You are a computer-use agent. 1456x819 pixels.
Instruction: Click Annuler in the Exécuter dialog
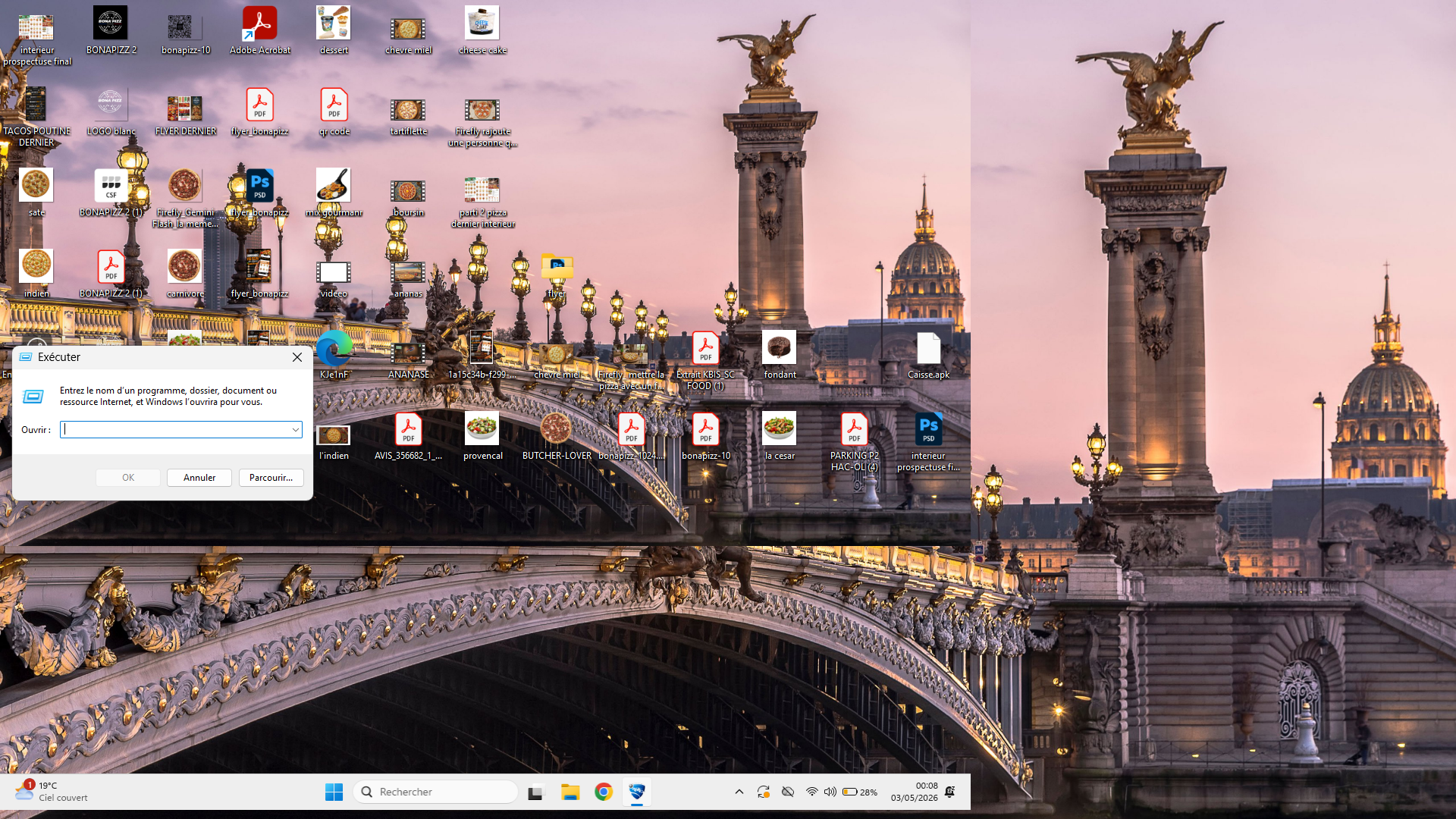point(199,478)
